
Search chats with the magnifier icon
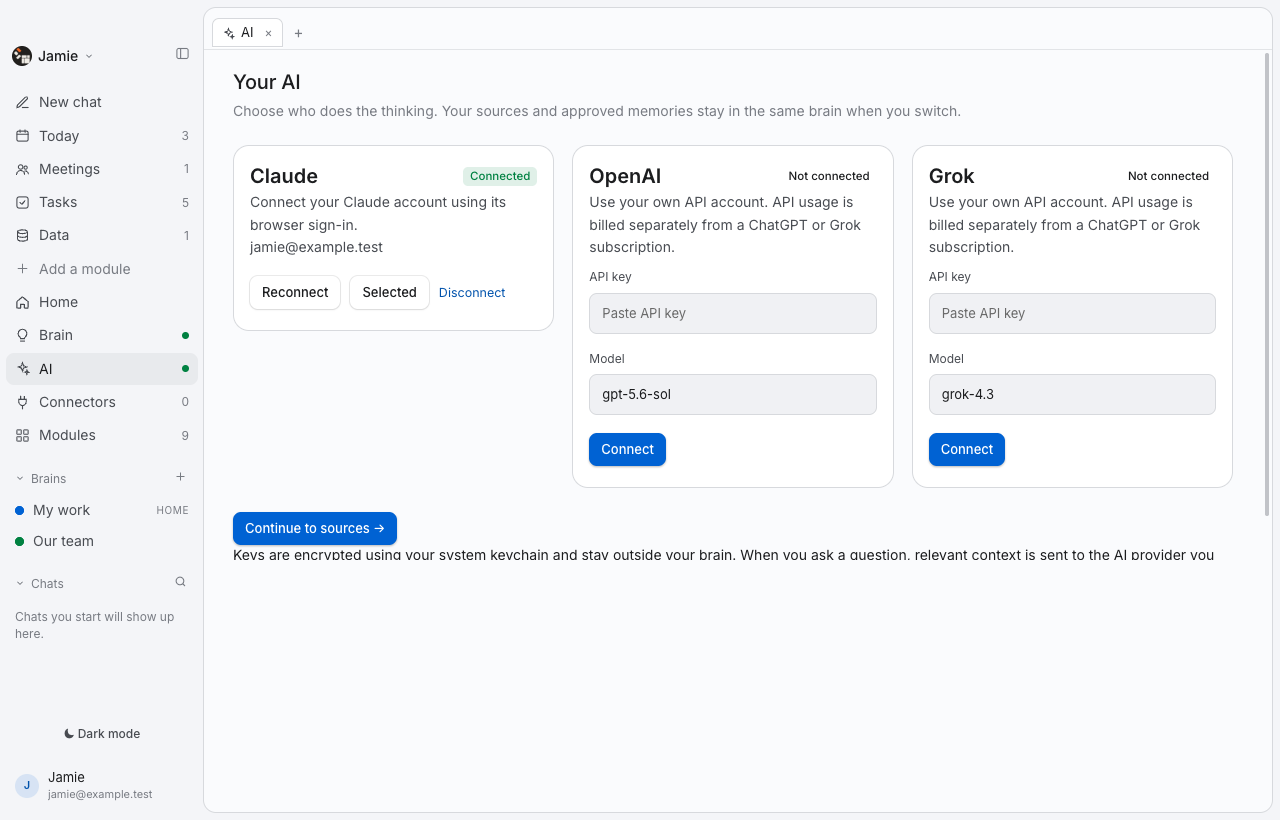[181, 582]
